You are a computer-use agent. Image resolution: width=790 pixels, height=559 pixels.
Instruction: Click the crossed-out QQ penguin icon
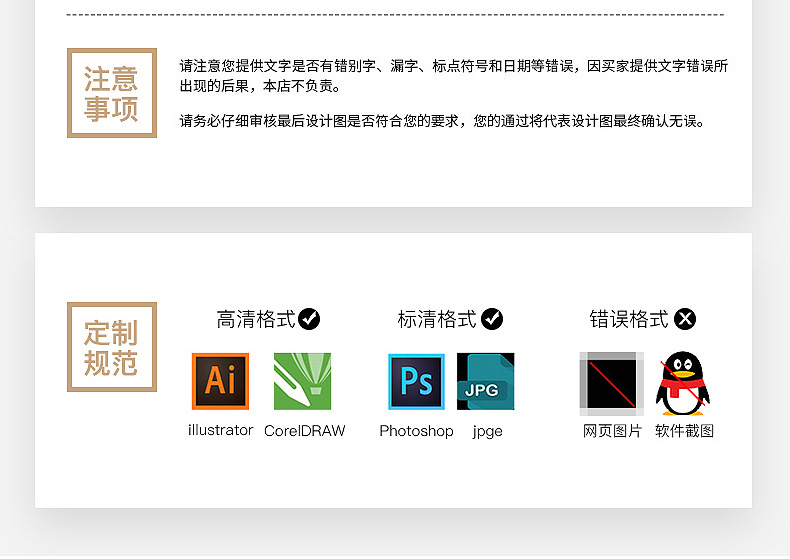[683, 383]
